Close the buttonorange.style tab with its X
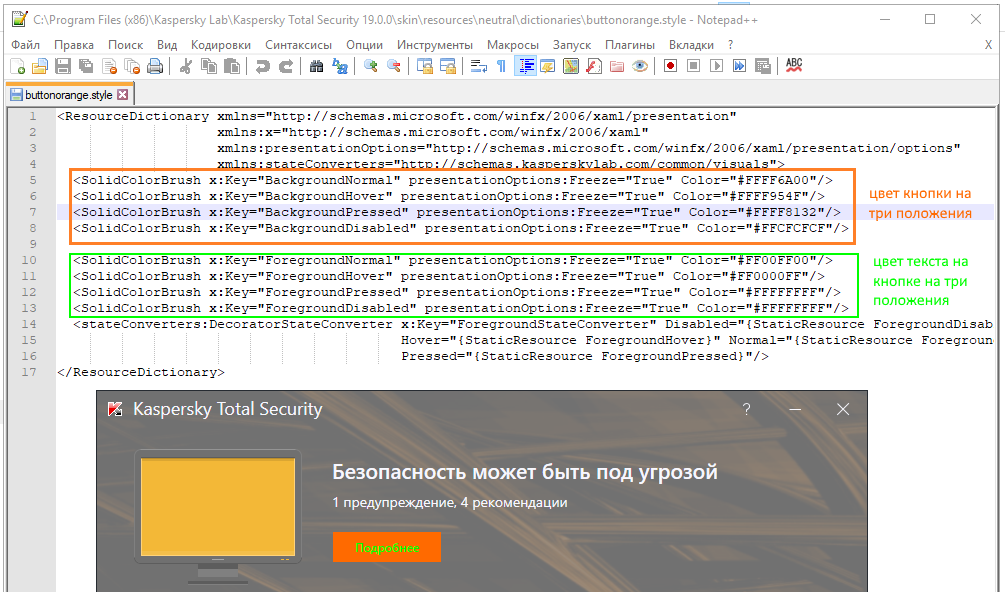Image resolution: width=1005 pixels, height=592 pixels. (x=122, y=95)
